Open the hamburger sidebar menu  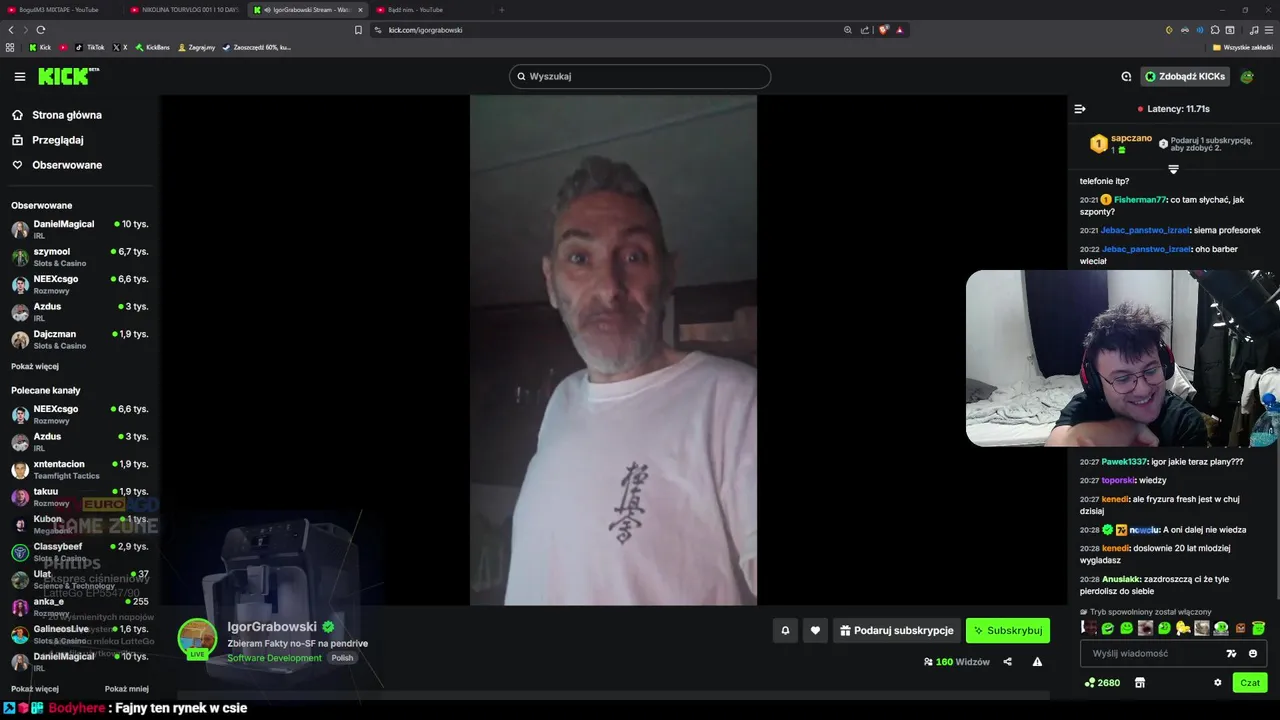19,77
